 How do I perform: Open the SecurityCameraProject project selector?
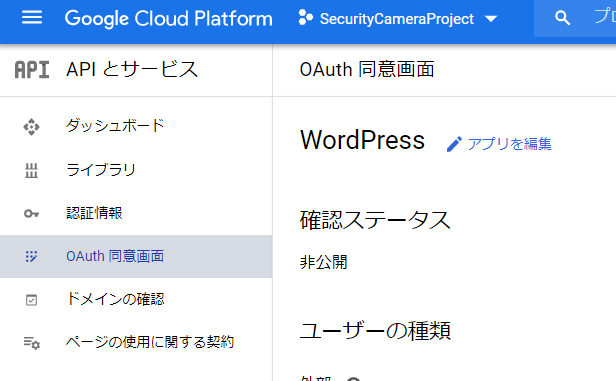398,18
